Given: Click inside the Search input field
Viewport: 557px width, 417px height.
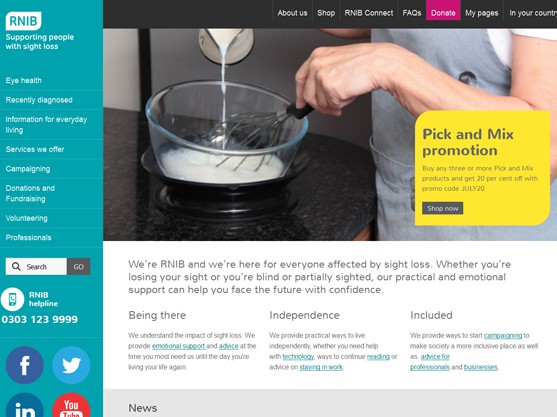Looking at the screenshot, I should [36, 266].
